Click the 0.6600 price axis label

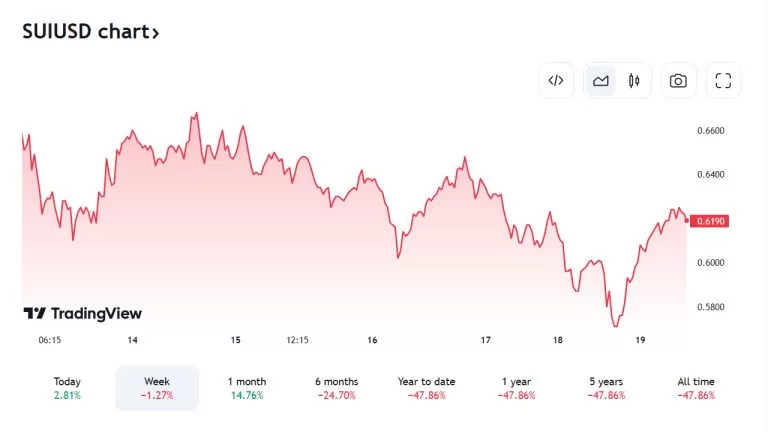(x=710, y=131)
